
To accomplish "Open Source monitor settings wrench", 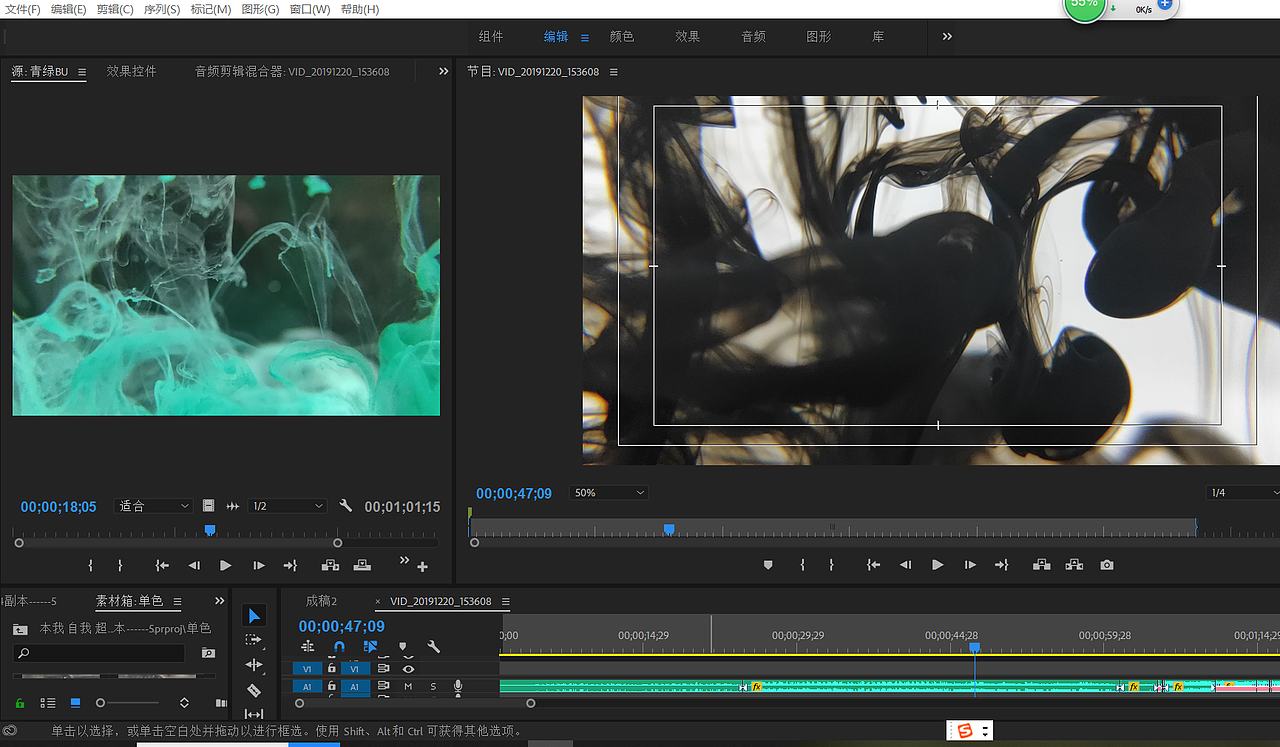I will pos(346,506).
